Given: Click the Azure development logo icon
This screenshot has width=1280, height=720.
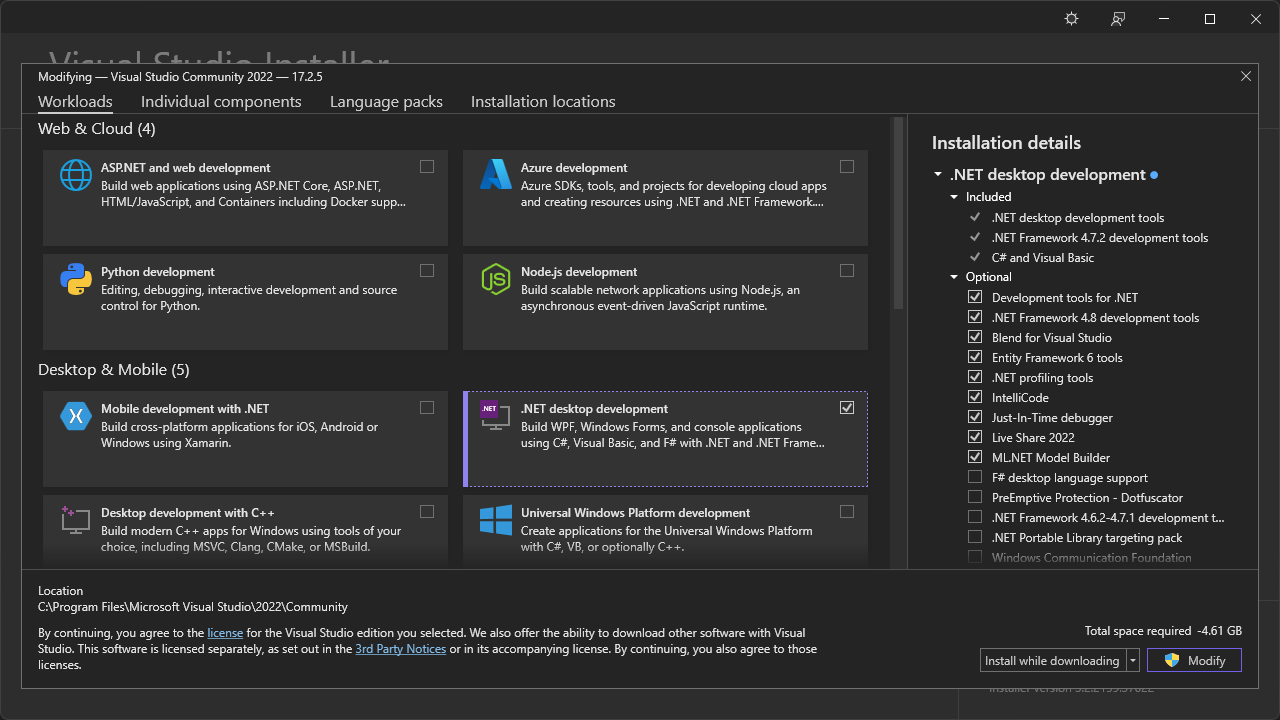Looking at the screenshot, I should (x=496, y=175).
